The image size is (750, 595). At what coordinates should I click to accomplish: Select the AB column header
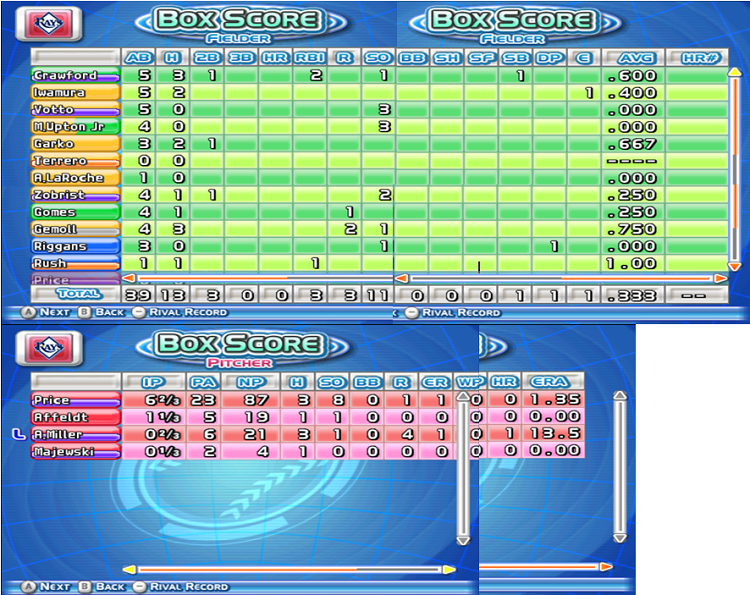tap(138, 57)
